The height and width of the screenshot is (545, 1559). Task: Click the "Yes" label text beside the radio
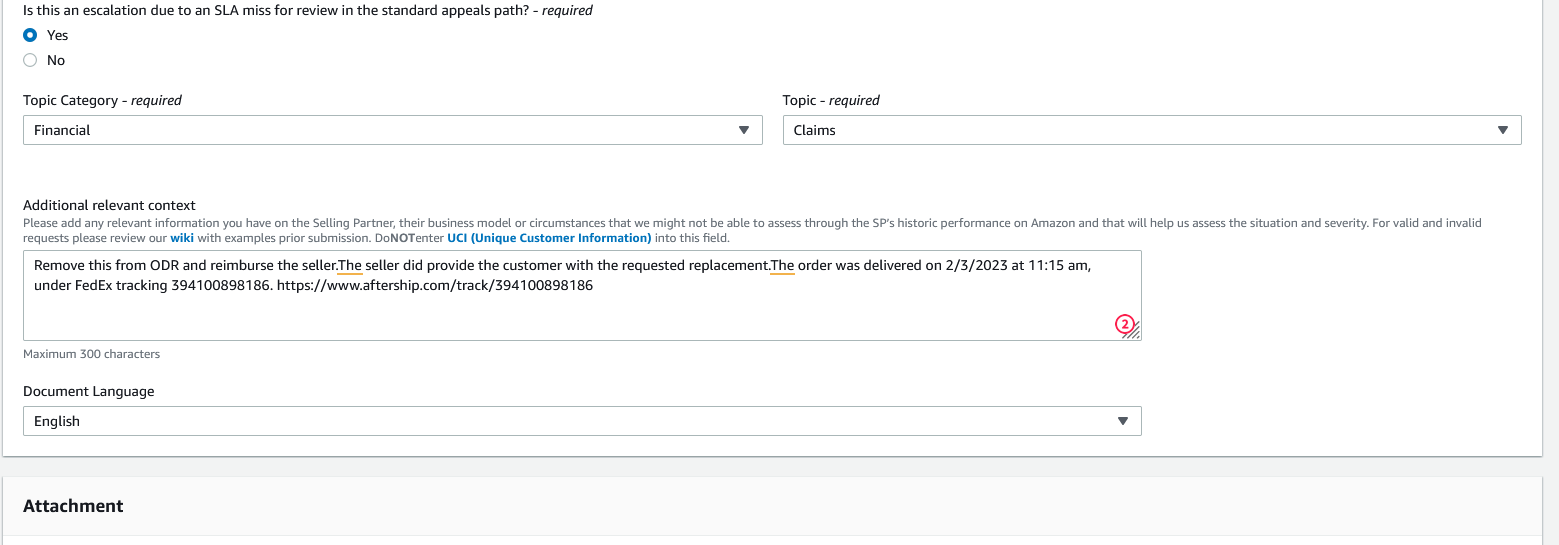[x=58, y=35]
